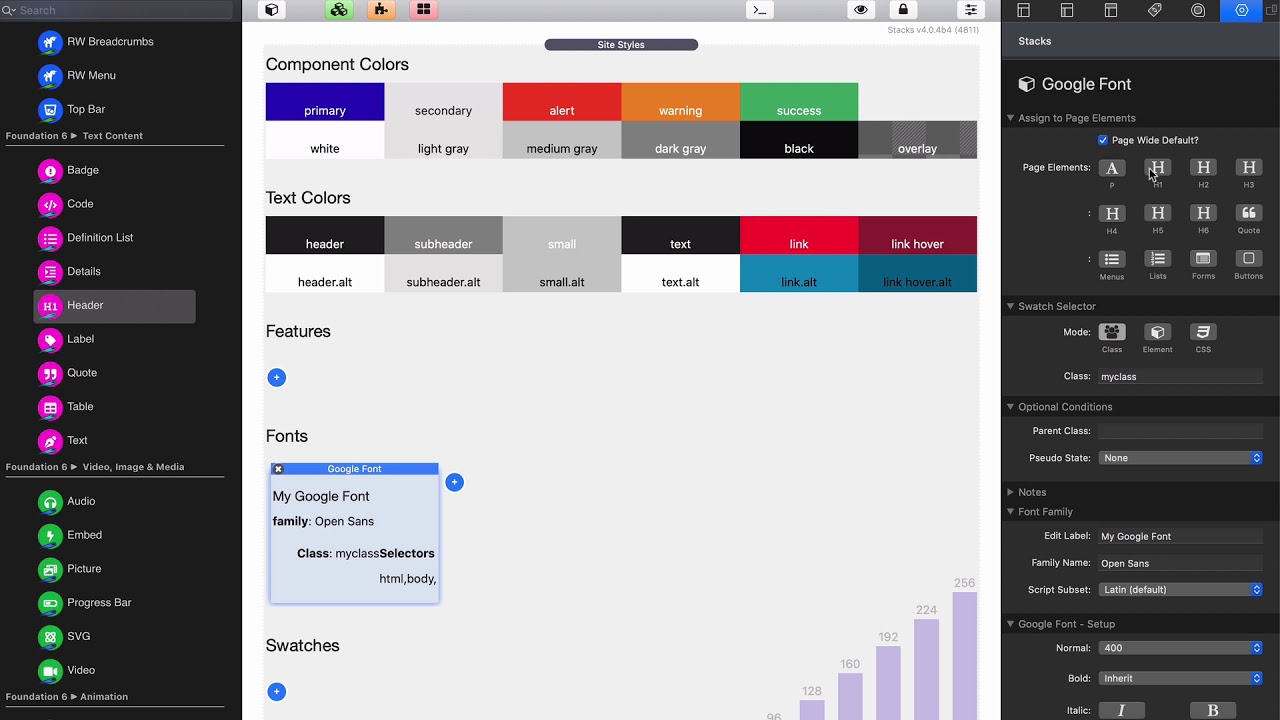The width and height of the screenshot is (1280, 720).
Task: Select the Table stack icon
Action: [50, 407]
